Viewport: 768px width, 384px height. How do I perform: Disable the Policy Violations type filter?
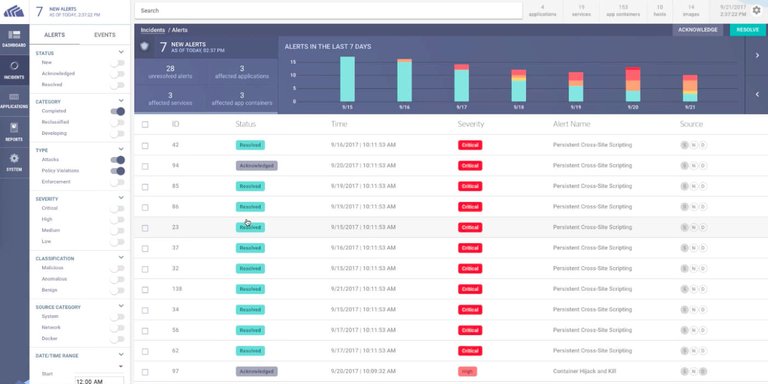(118, 171)
